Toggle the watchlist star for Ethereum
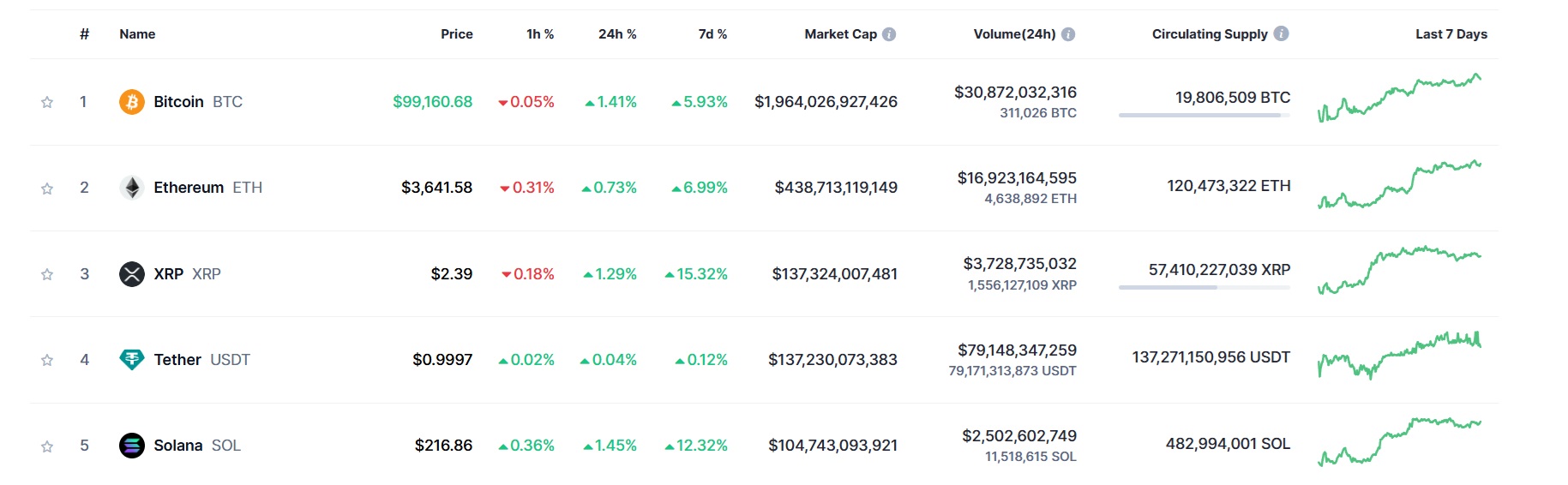 47,189
